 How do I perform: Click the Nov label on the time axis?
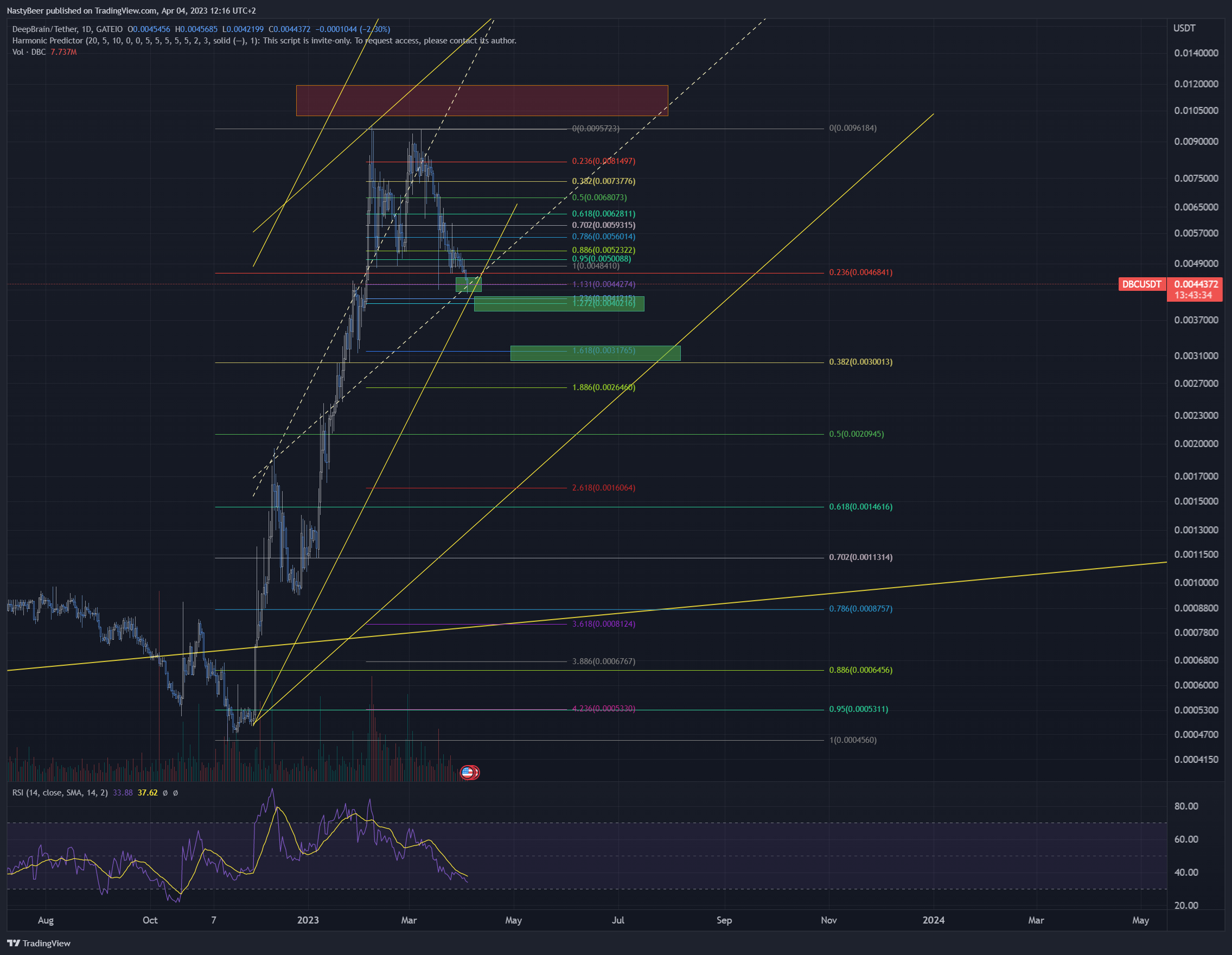point(829,920)
